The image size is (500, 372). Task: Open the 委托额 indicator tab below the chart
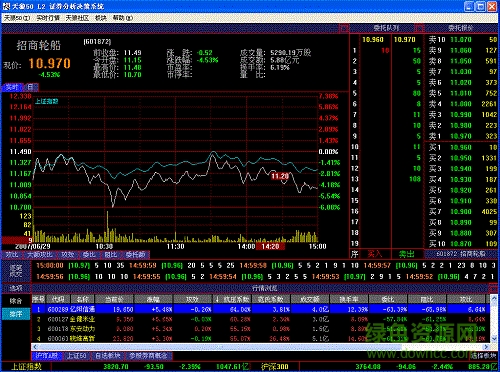click(135, 255)
